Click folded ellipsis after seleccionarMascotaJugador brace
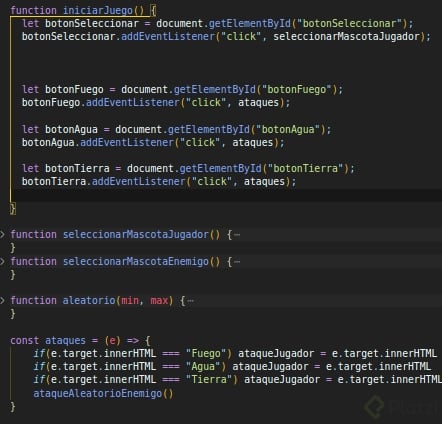The width and height of the screenshot is (442, 424). tap(237, 235)
